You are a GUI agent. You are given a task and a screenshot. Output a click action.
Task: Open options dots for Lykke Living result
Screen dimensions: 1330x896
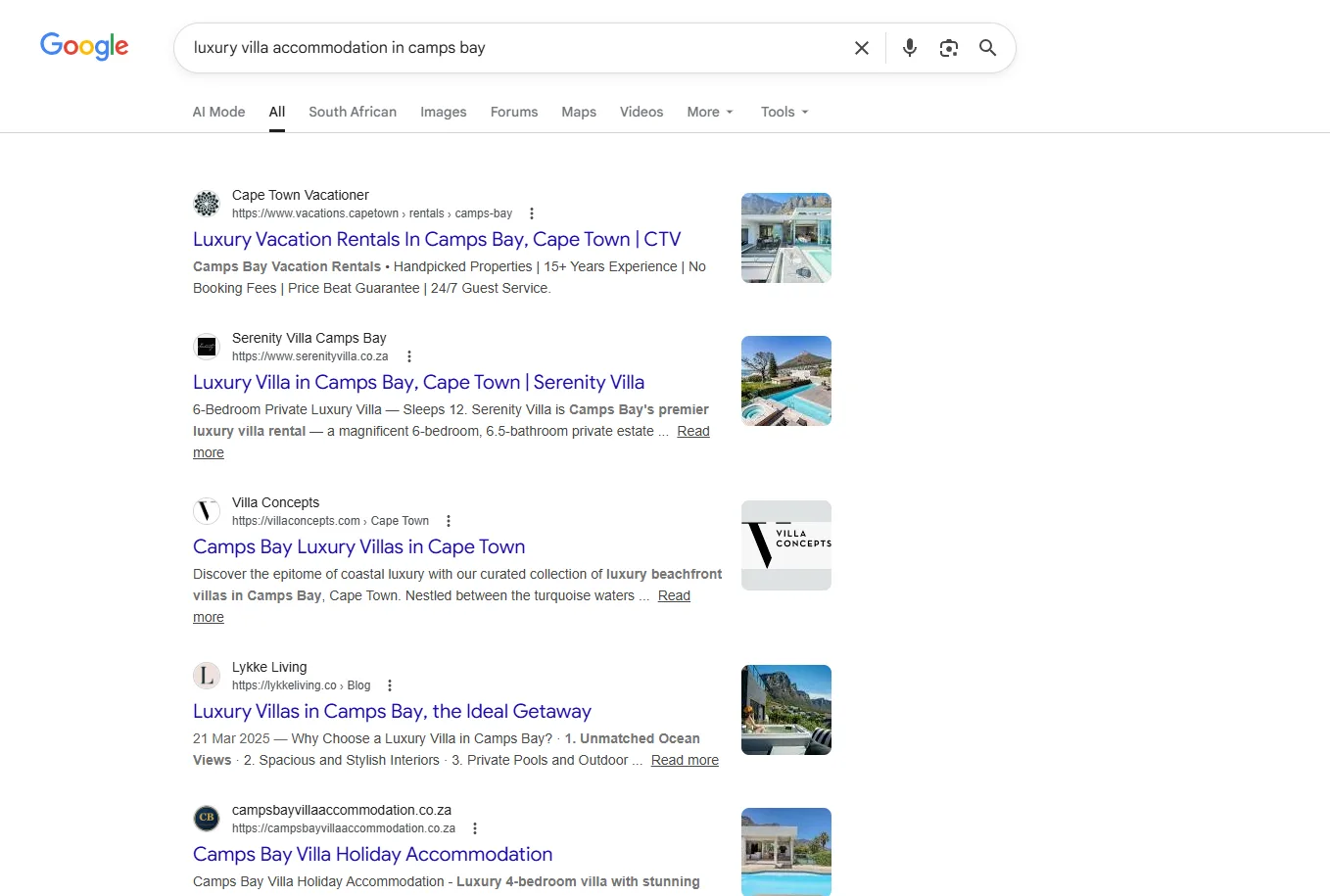[x=390, y=685]
